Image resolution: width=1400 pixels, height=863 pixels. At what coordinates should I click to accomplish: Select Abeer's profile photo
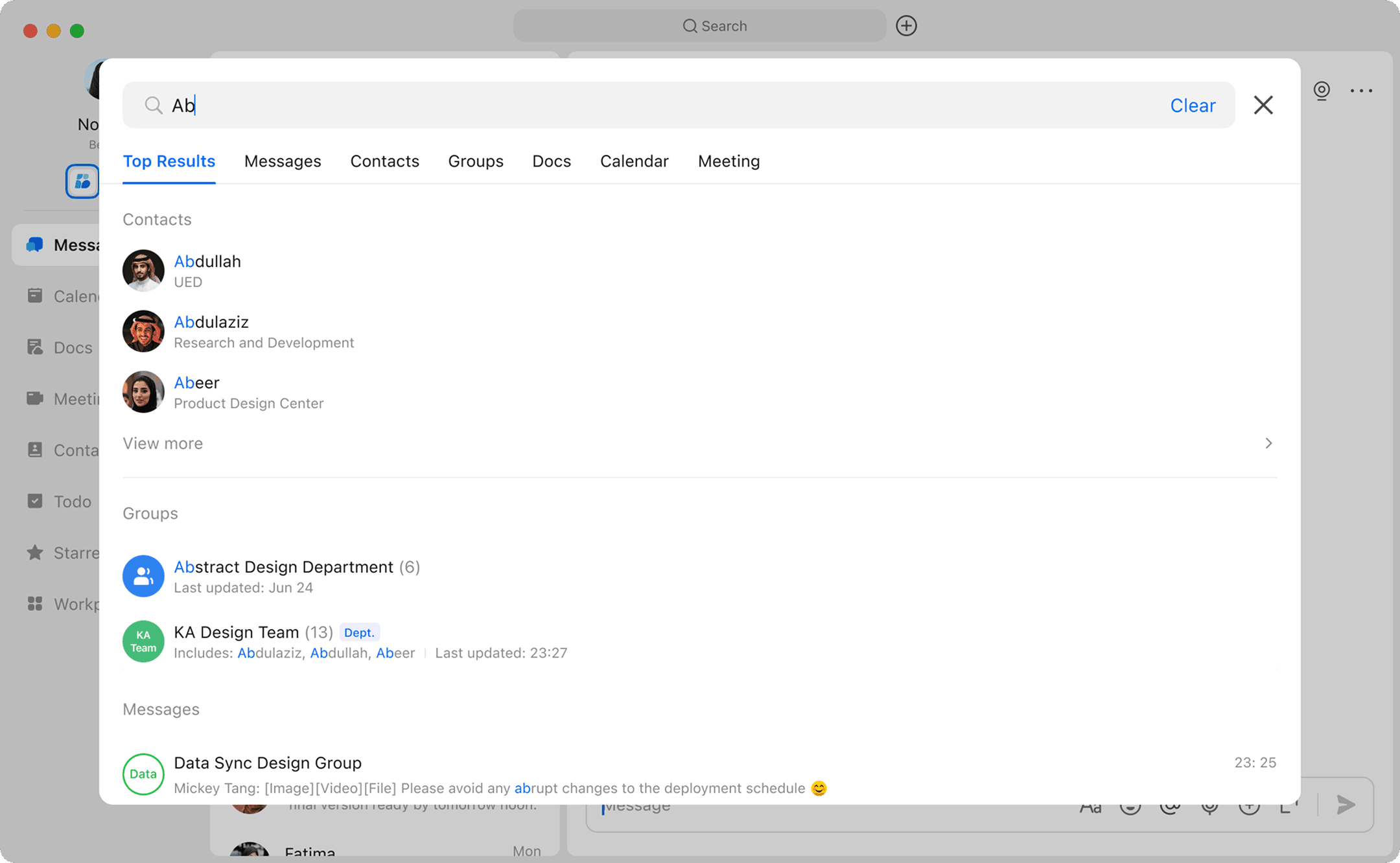coord(143,392)
